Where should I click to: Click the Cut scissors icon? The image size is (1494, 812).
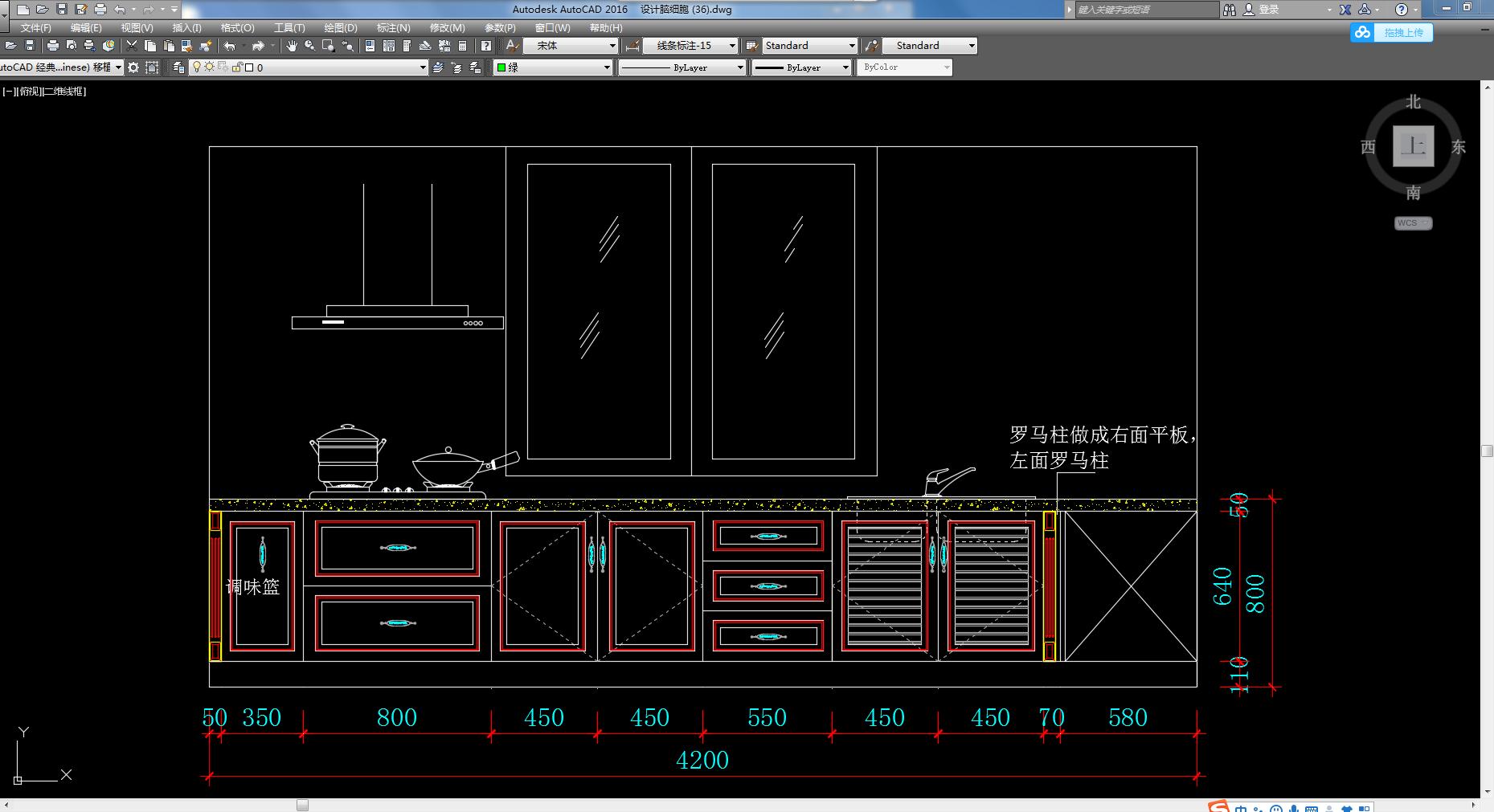(132, 46)
